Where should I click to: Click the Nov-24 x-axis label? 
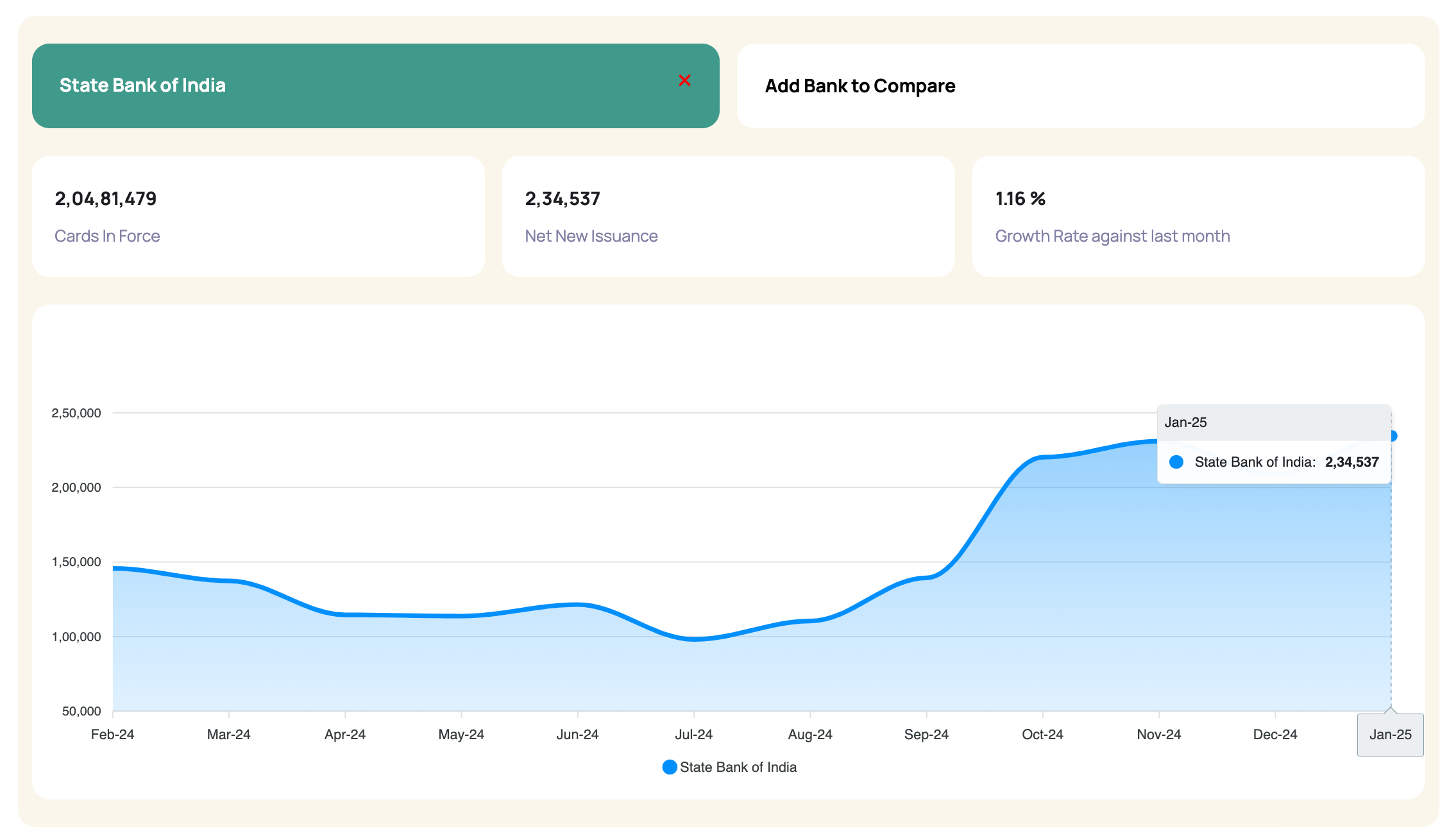1158,735
